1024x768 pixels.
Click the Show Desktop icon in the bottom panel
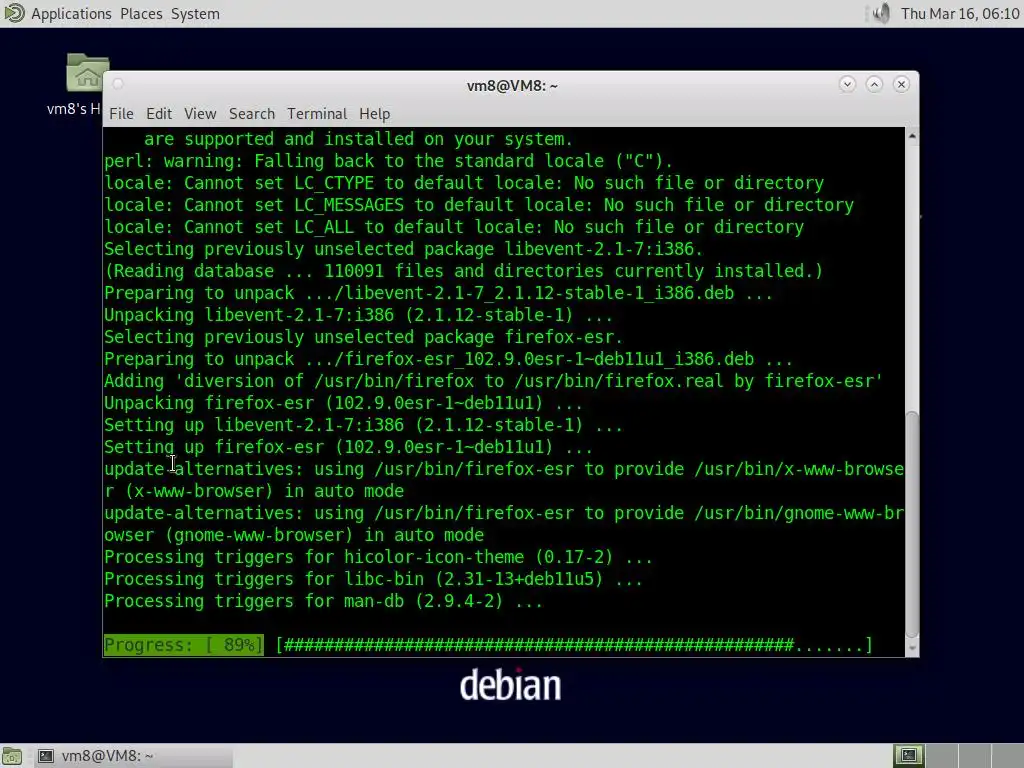pyautogui.click(x=12, y=756)
